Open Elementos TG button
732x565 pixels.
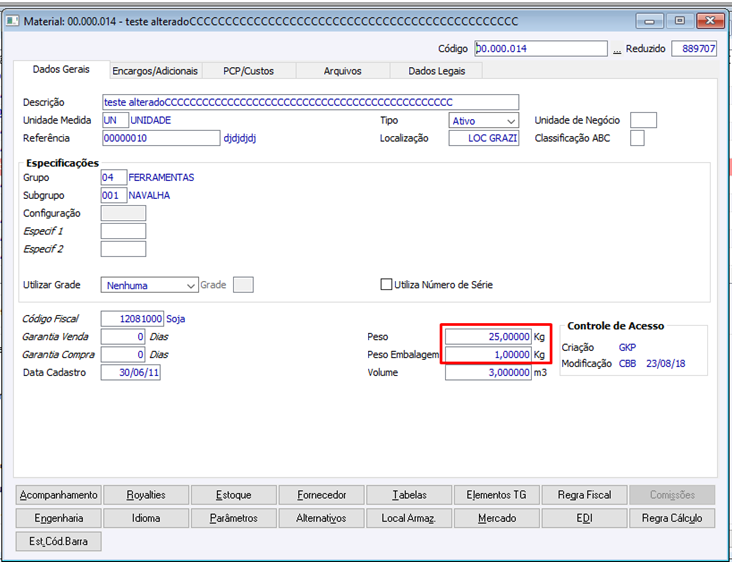point(497,495)
